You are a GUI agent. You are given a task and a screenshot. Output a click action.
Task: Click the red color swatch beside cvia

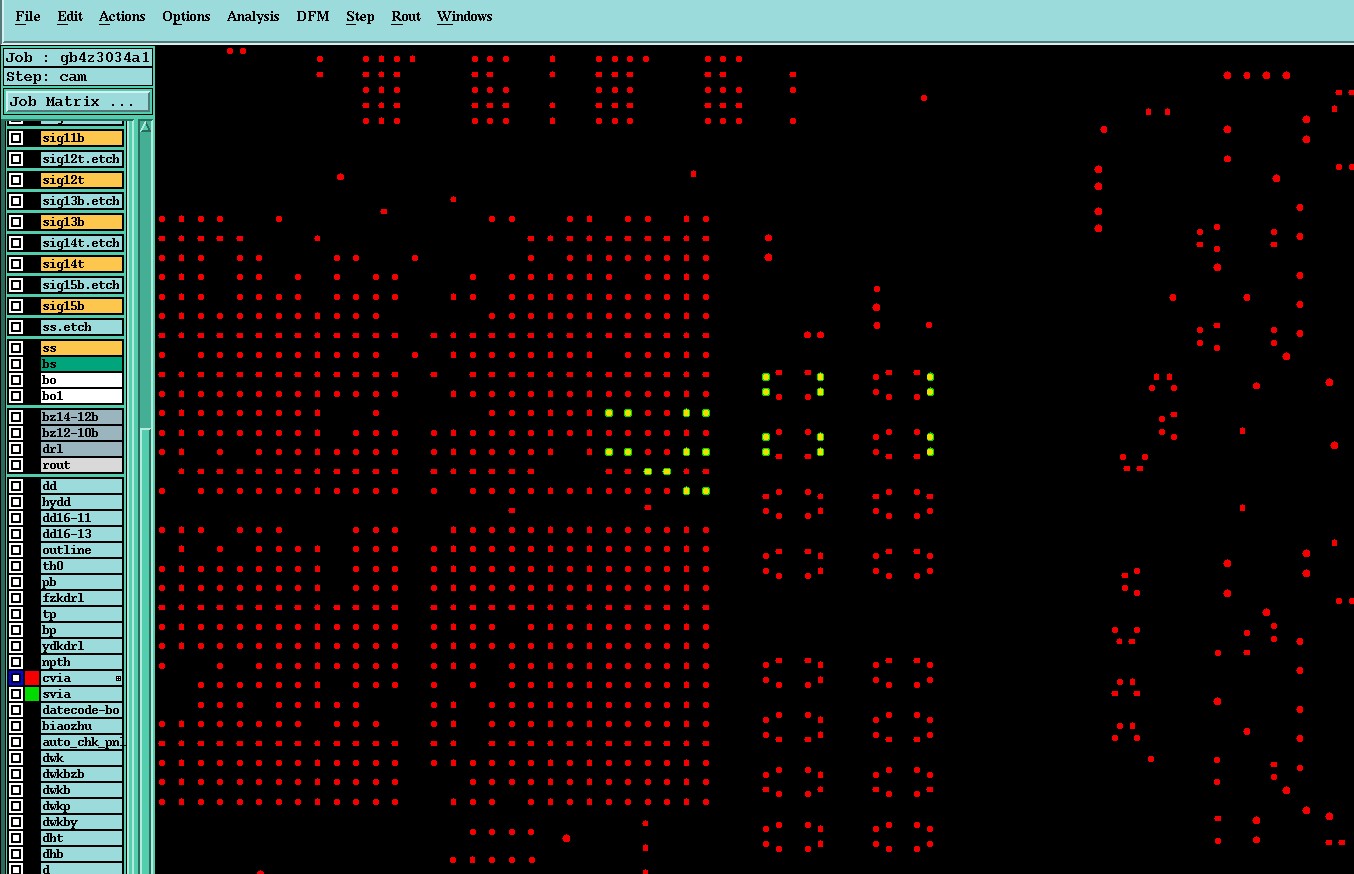click(32, 678)
